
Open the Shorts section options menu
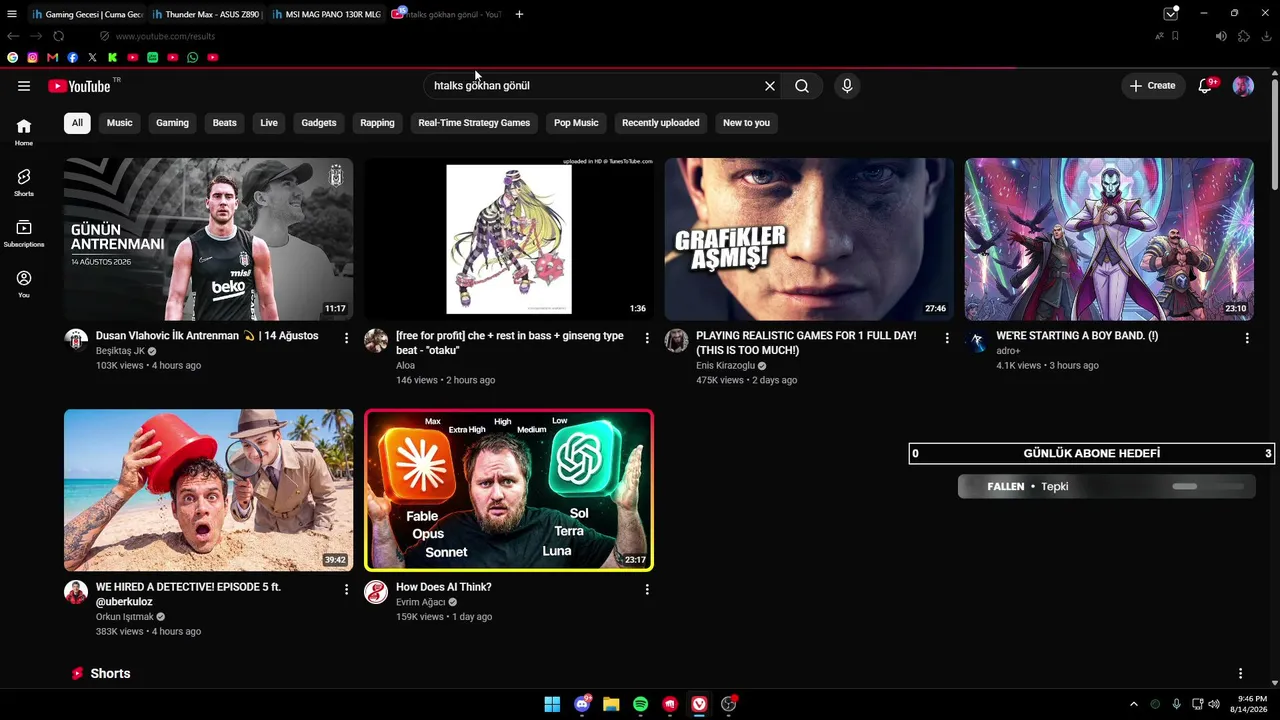click(x=1240, y=674)
